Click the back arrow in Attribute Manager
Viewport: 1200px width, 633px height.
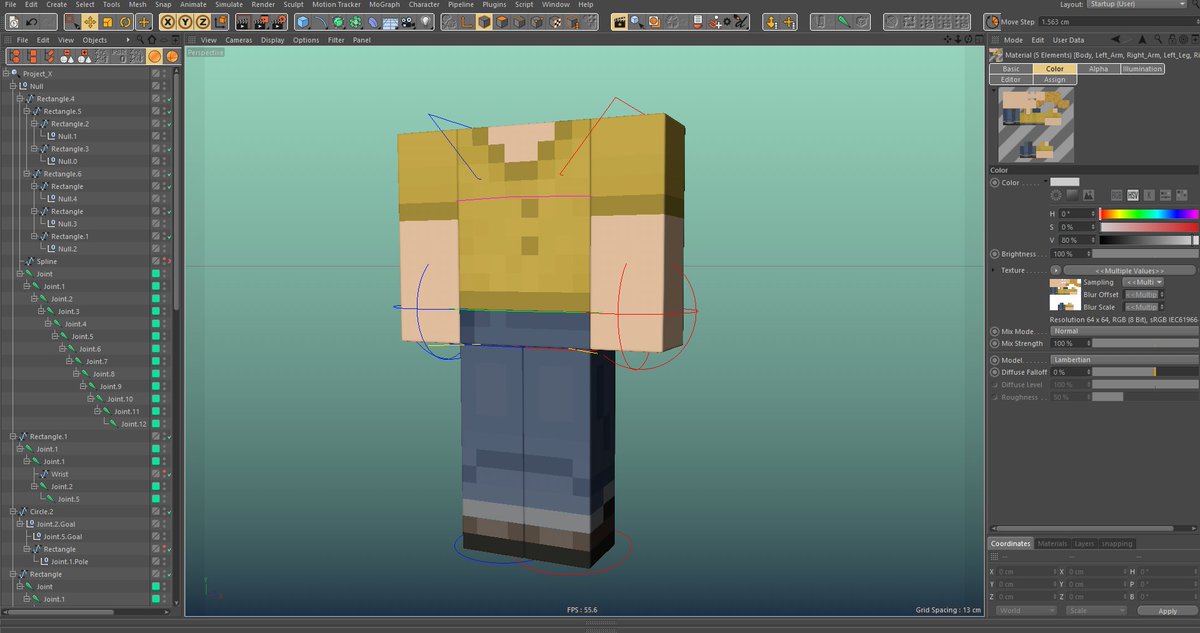[x=1116, y=40]
